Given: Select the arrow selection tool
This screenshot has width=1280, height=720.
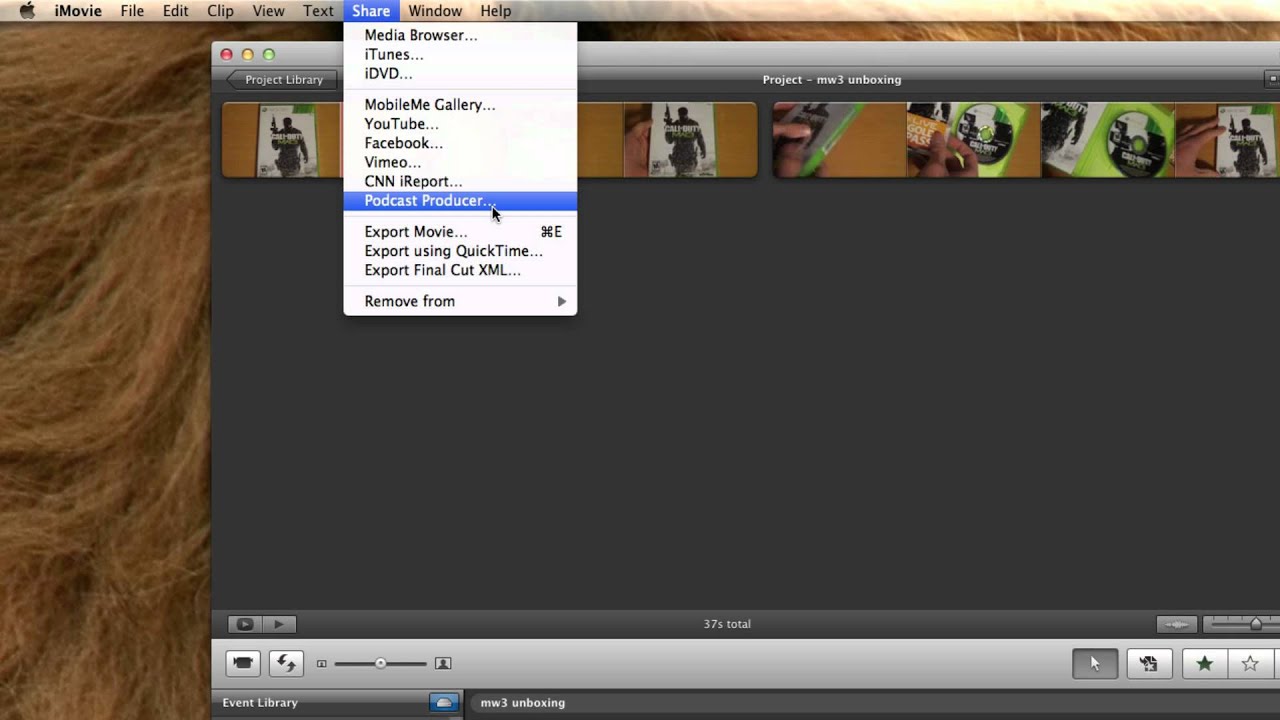Looking at the screenshot, I should 1095,663.
